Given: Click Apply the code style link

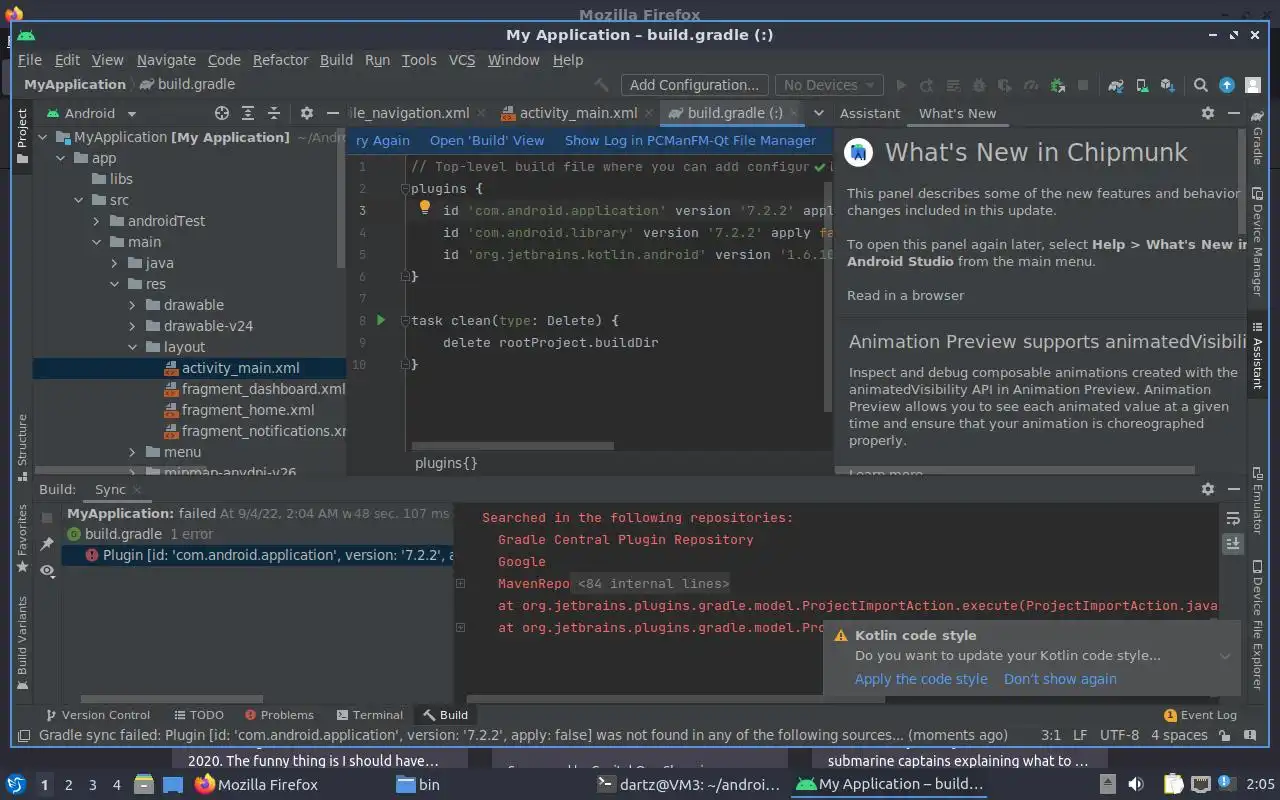Looking at the screenshot, I should point(921,679).
